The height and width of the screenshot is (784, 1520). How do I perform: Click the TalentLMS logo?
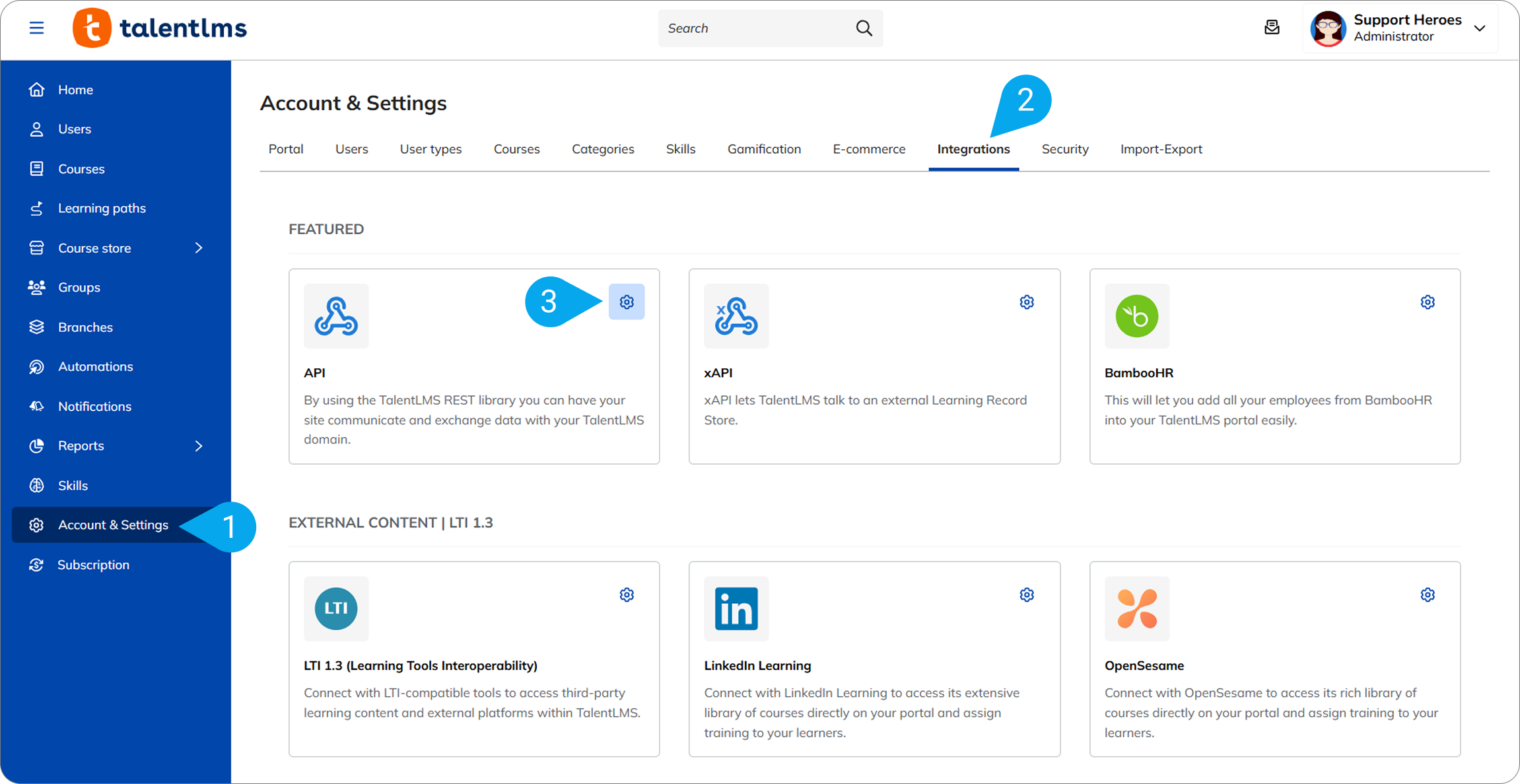click(160, 28)
